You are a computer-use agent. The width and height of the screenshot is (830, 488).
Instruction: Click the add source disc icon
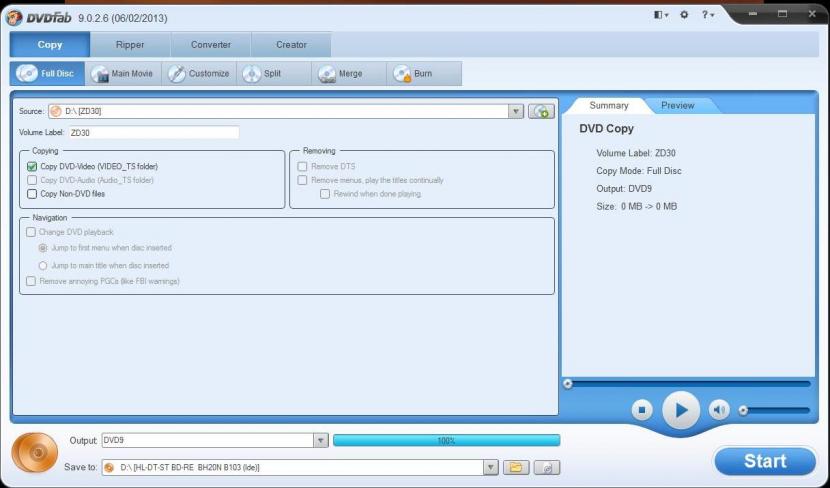pyautogui.click(x=541, y=112)
